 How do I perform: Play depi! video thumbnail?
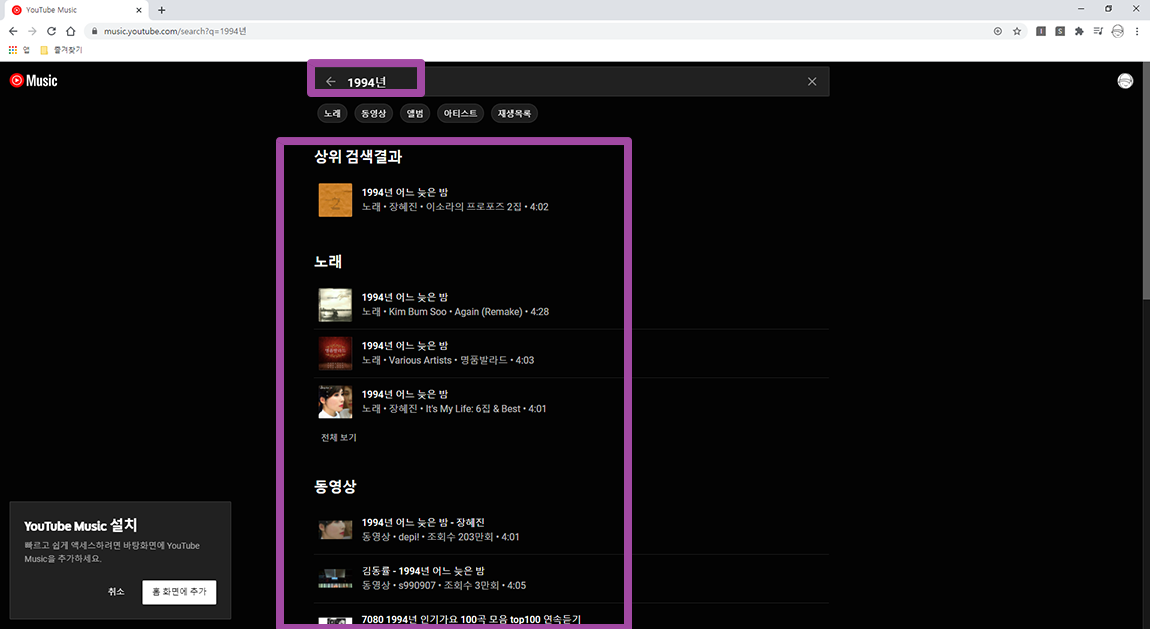click(335, 529)
